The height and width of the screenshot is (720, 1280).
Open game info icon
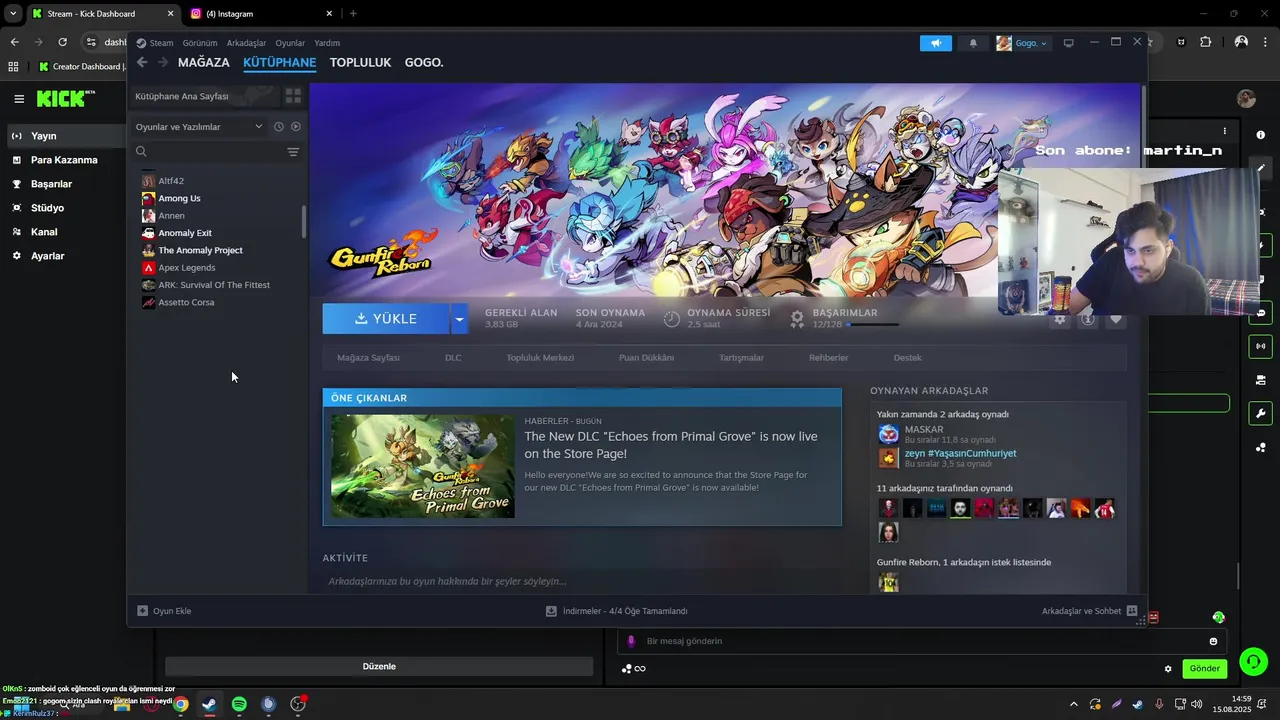(1088, 319)
